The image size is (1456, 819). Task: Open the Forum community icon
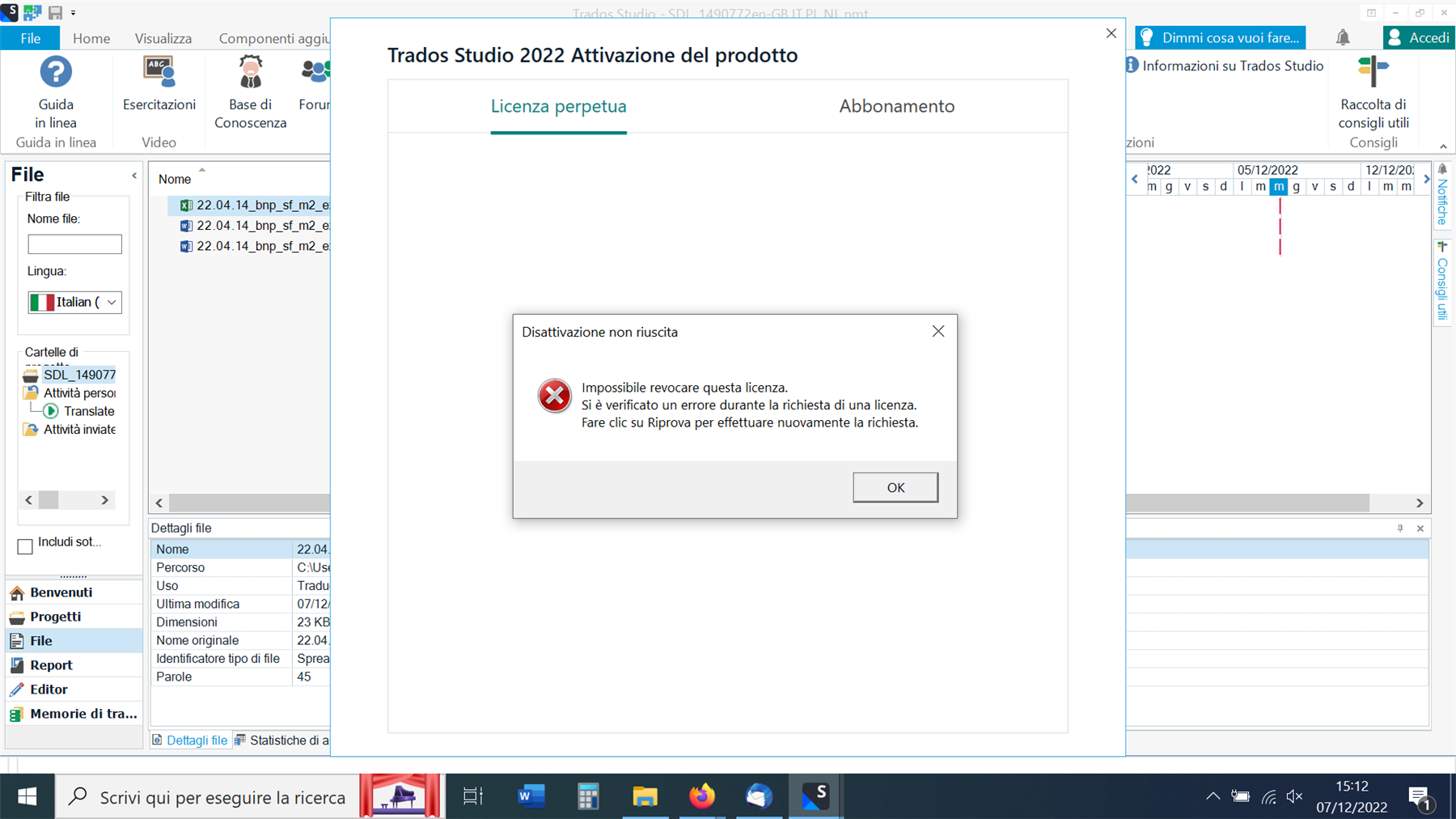(315, 73)
